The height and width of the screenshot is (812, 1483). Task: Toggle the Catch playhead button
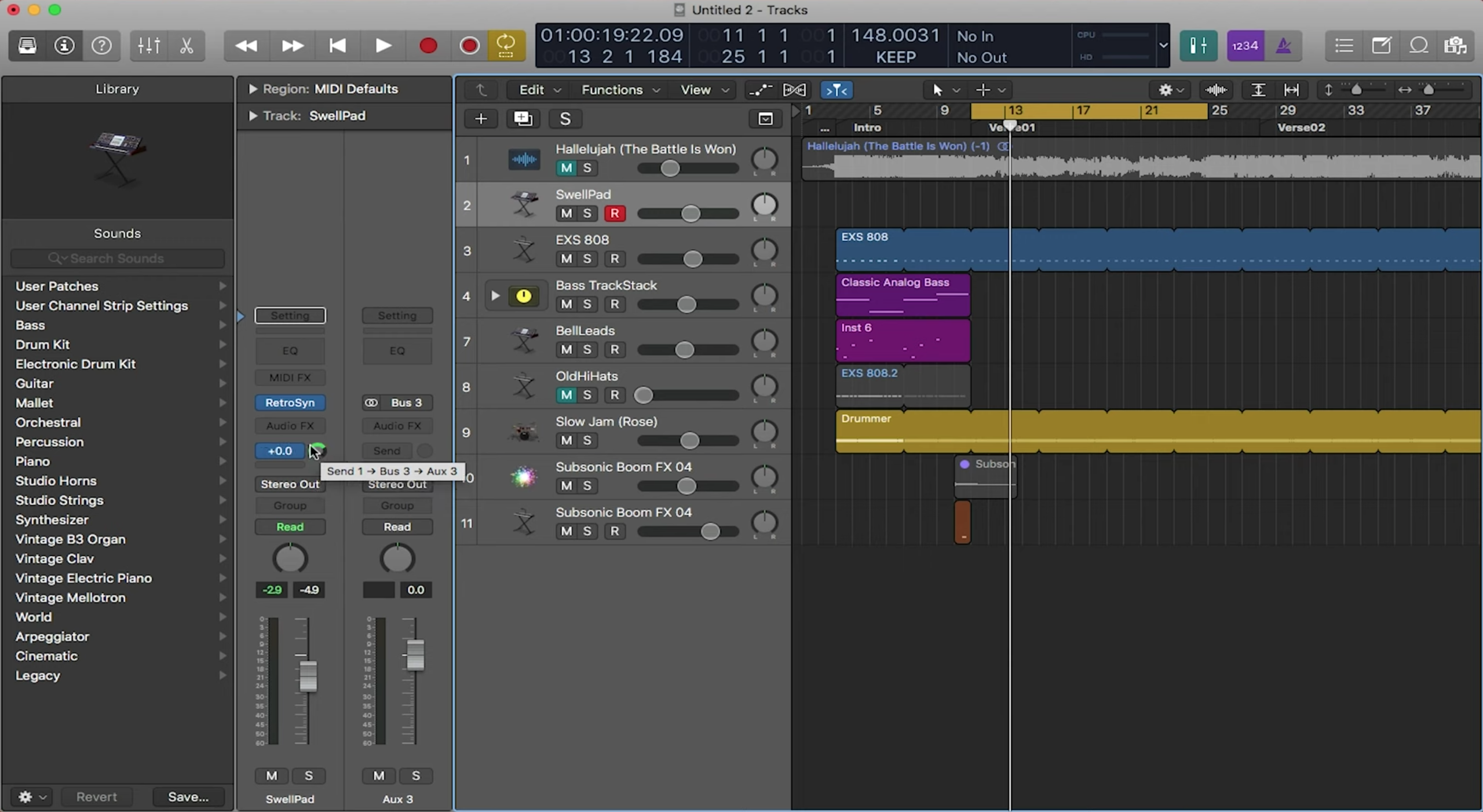(837, 90)
